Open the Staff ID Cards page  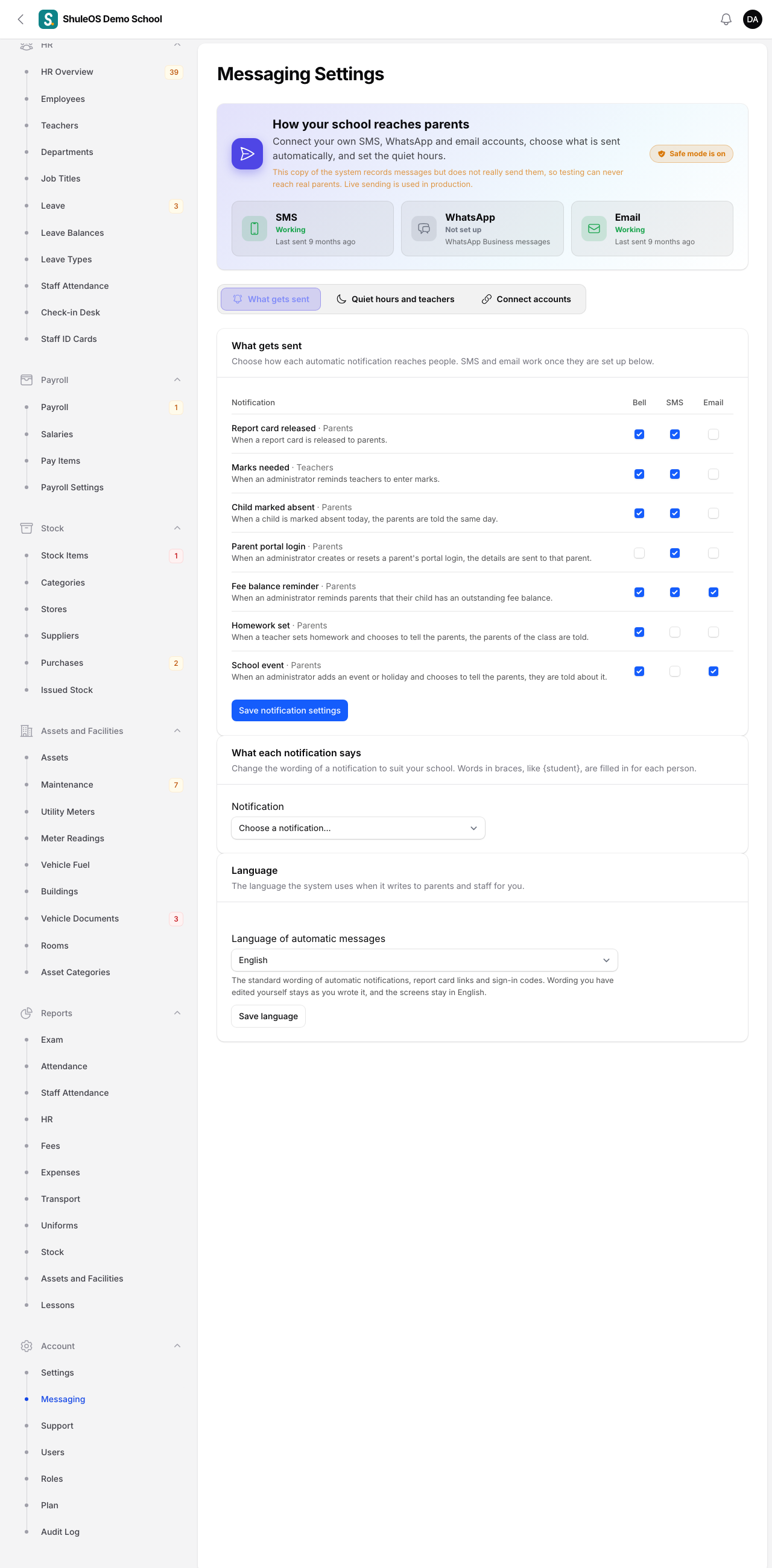(x=69, y=339)
